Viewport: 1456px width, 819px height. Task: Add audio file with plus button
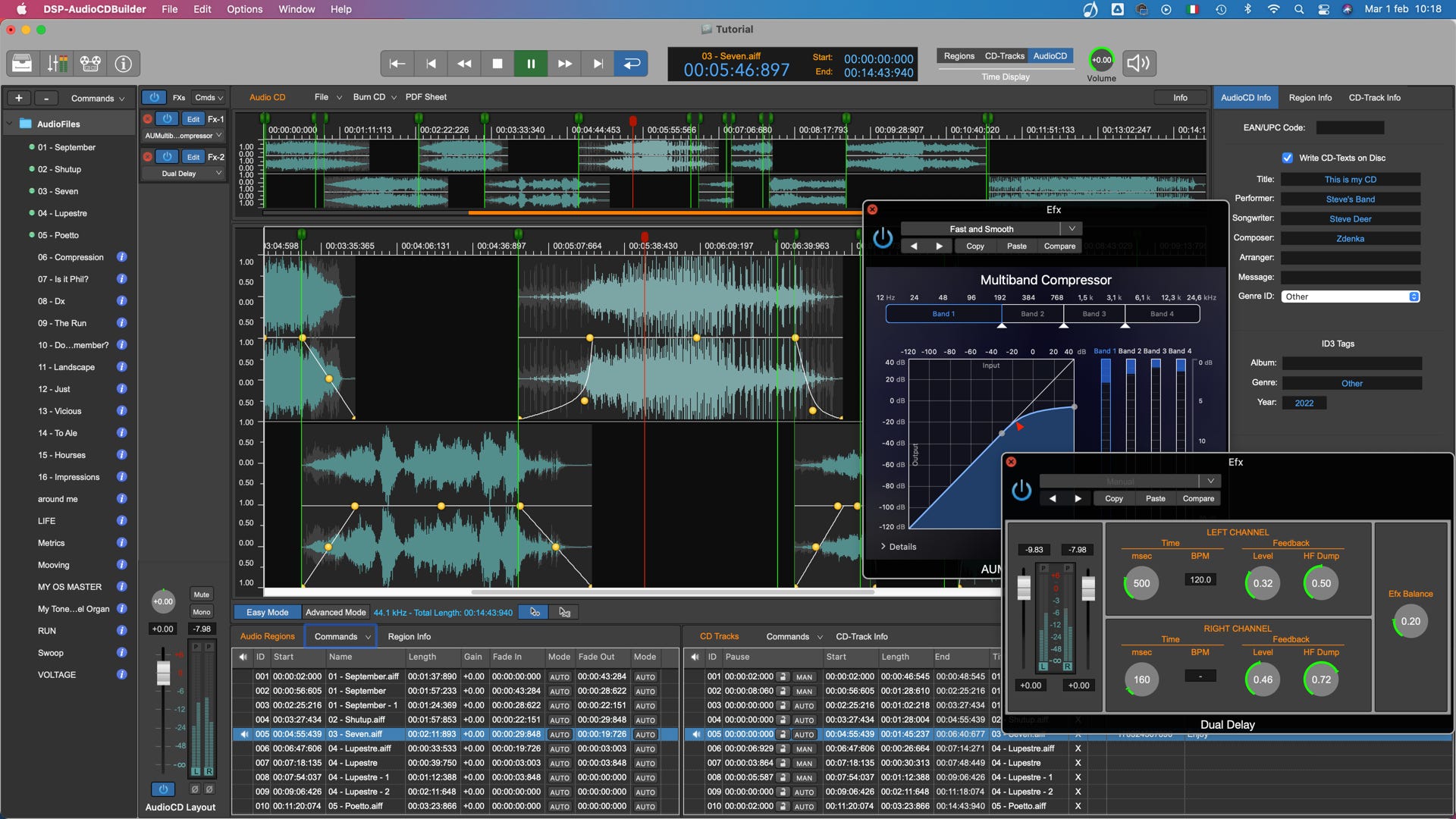pos(19,98)
